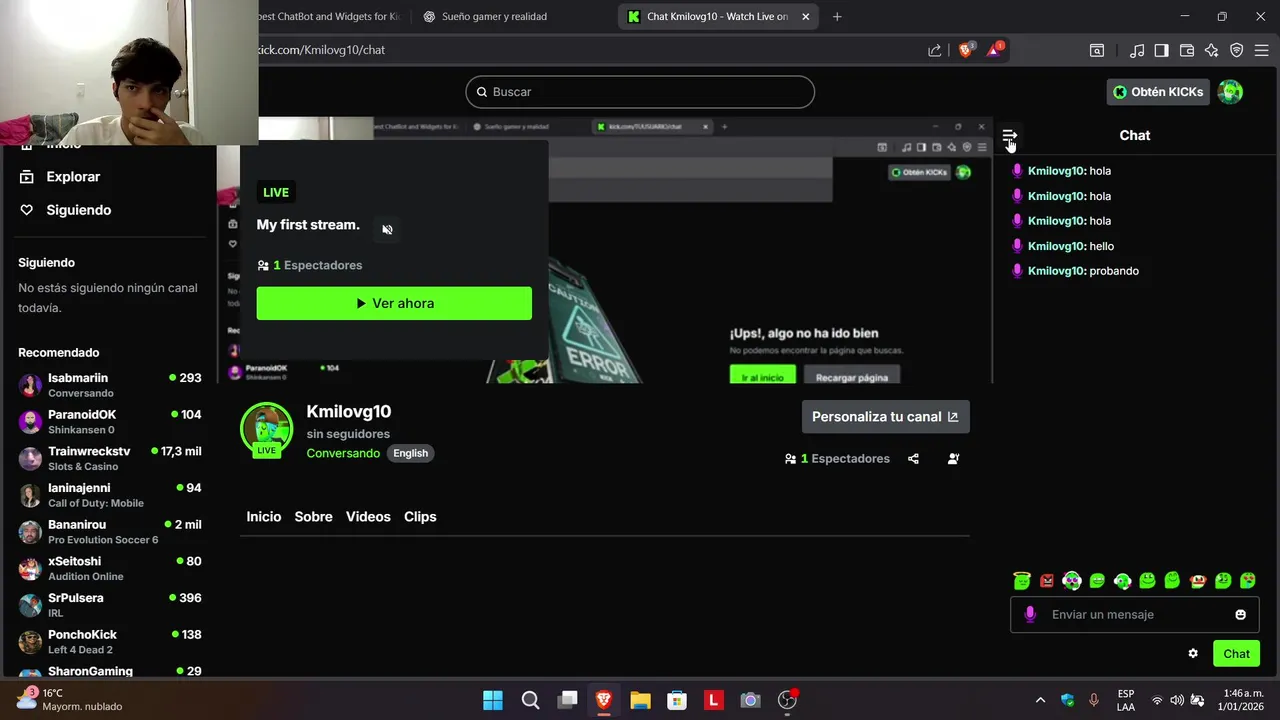This screenshot has height=720, width=1280.
Task: Open Windows taskbar search
Action: pyautogui.click(x=530, y=700)
